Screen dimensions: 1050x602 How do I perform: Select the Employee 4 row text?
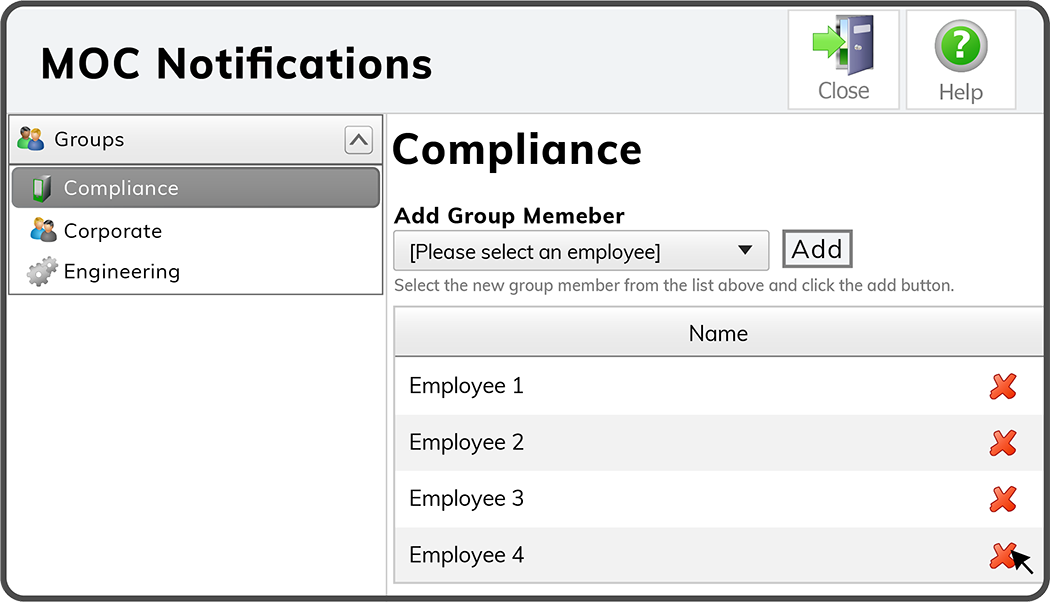click(466, 554)
